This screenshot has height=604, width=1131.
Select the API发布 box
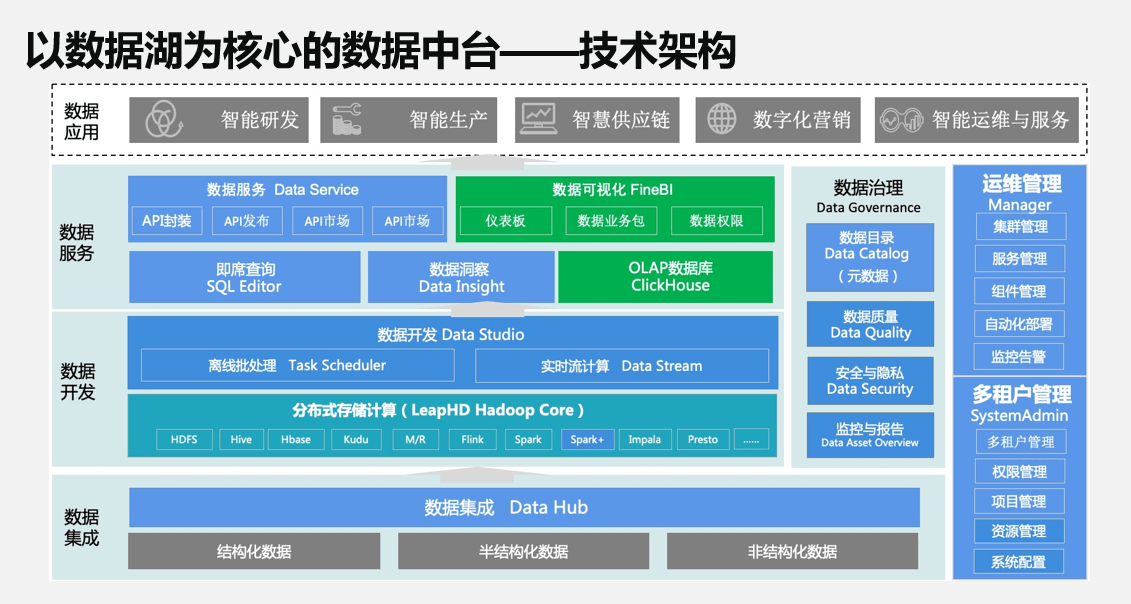click(x=246, y=221)
